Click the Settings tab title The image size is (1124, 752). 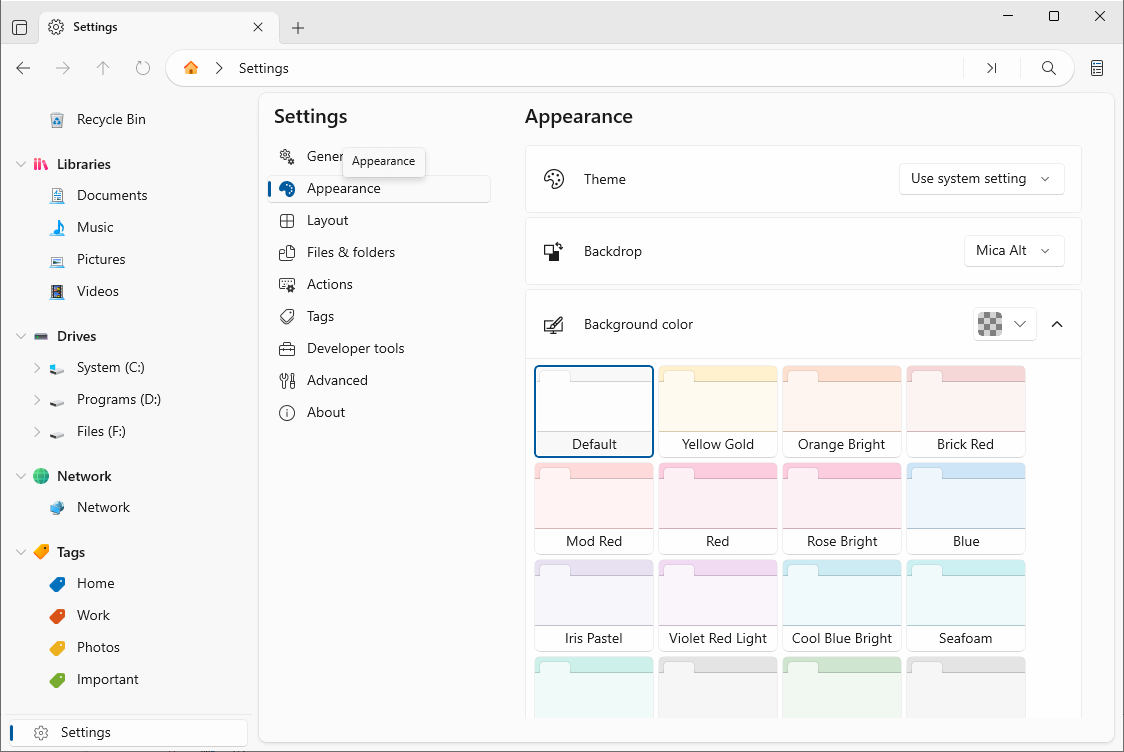(x=95, y=27)
